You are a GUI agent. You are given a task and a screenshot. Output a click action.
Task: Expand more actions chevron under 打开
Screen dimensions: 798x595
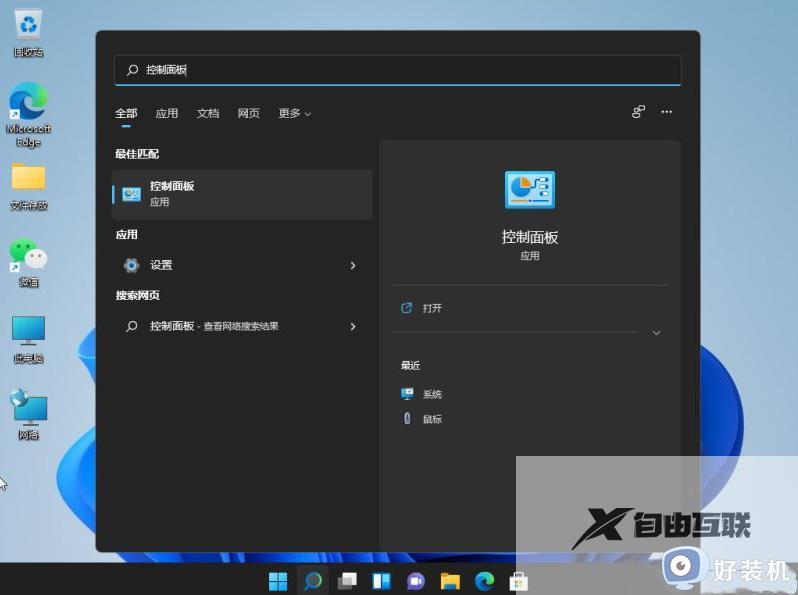657,333
